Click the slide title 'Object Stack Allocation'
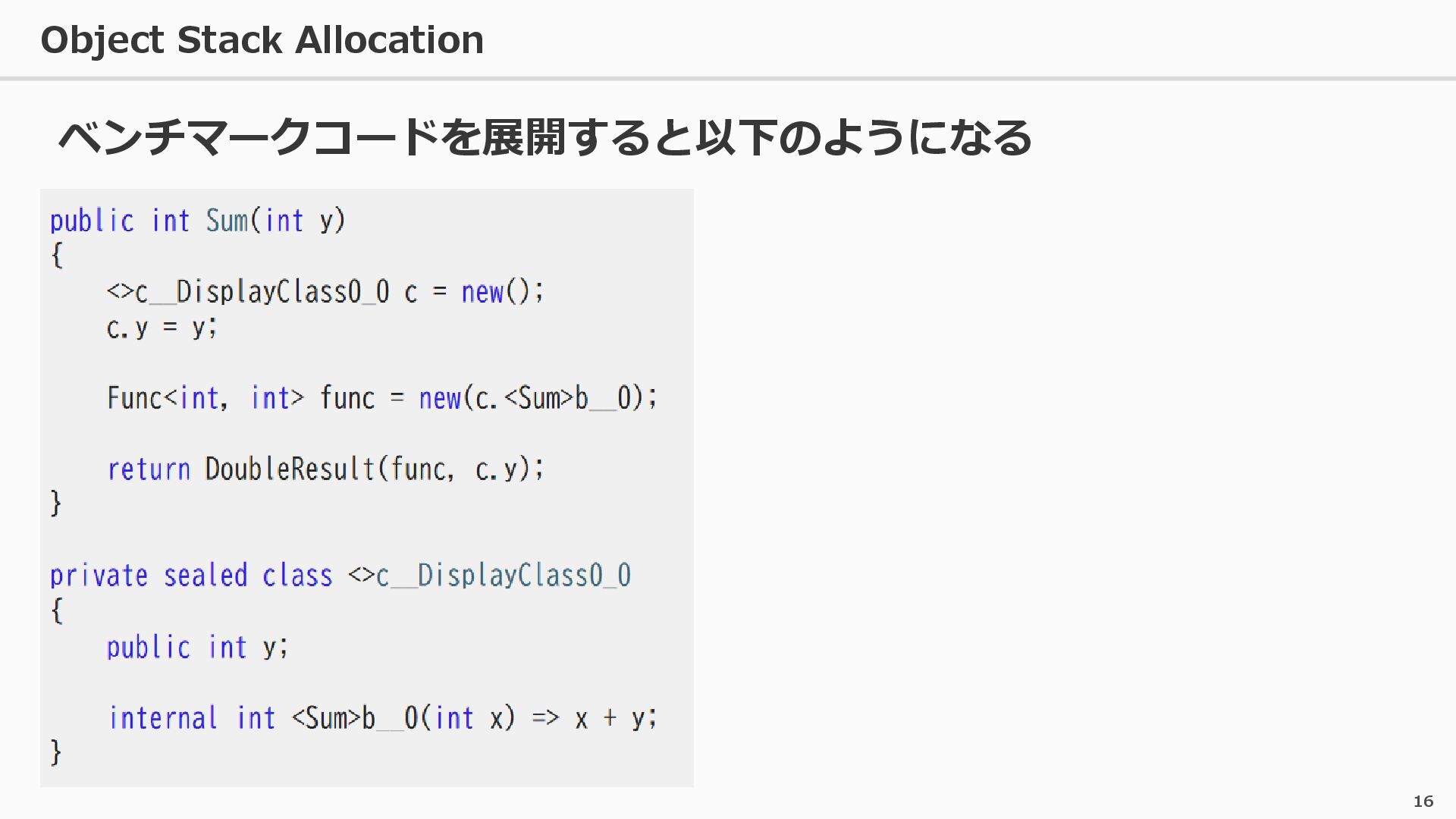Viewport: 1456px width, 819px height. 262,40
